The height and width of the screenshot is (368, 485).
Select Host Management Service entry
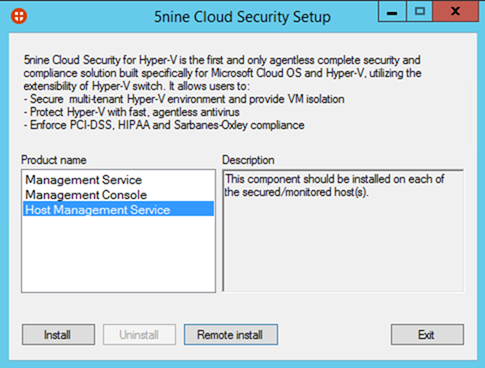pyautogui.click(x=118, y=209)
